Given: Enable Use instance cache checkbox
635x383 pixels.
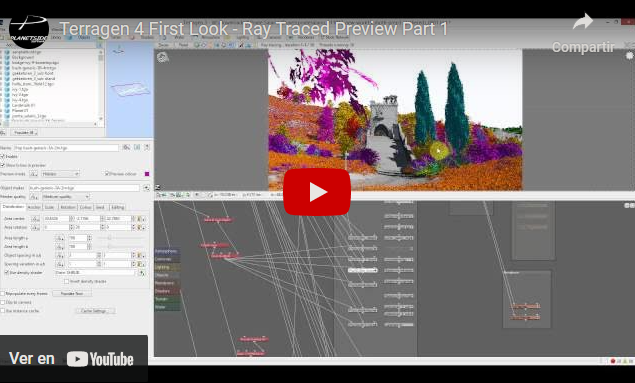Looking at the screenshot, I should click(x=2, y=311).
